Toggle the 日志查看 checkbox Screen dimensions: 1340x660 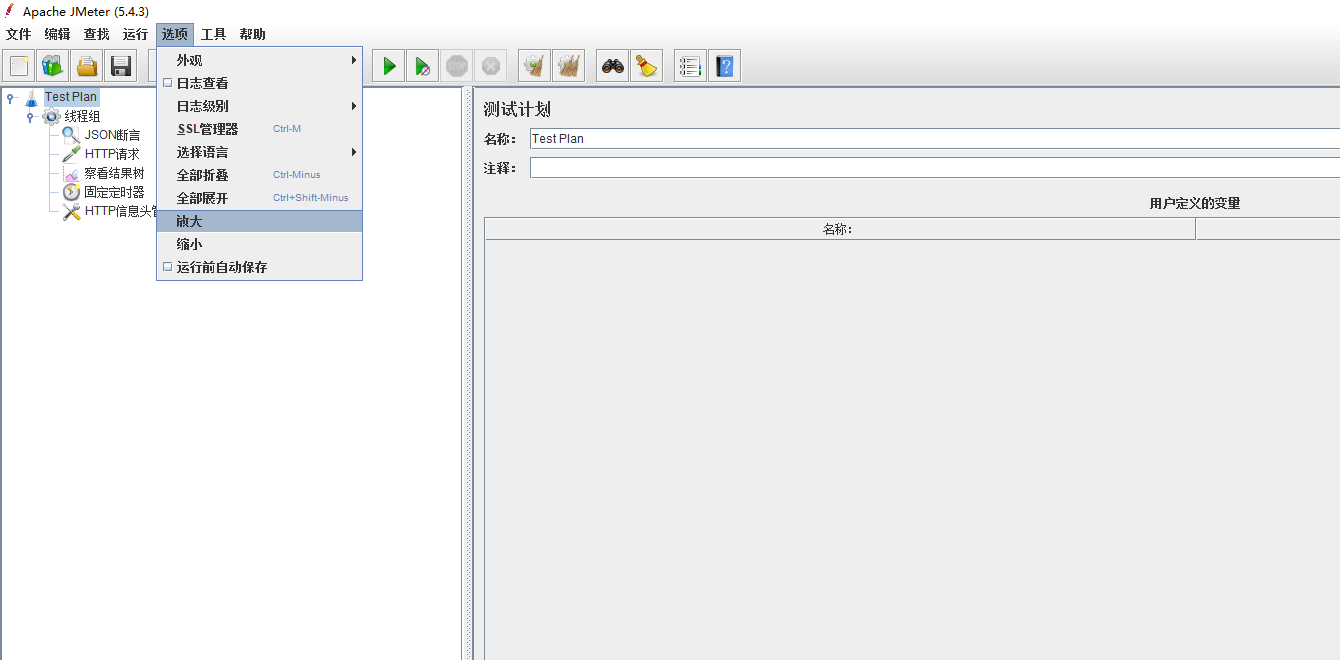(168, 83)
